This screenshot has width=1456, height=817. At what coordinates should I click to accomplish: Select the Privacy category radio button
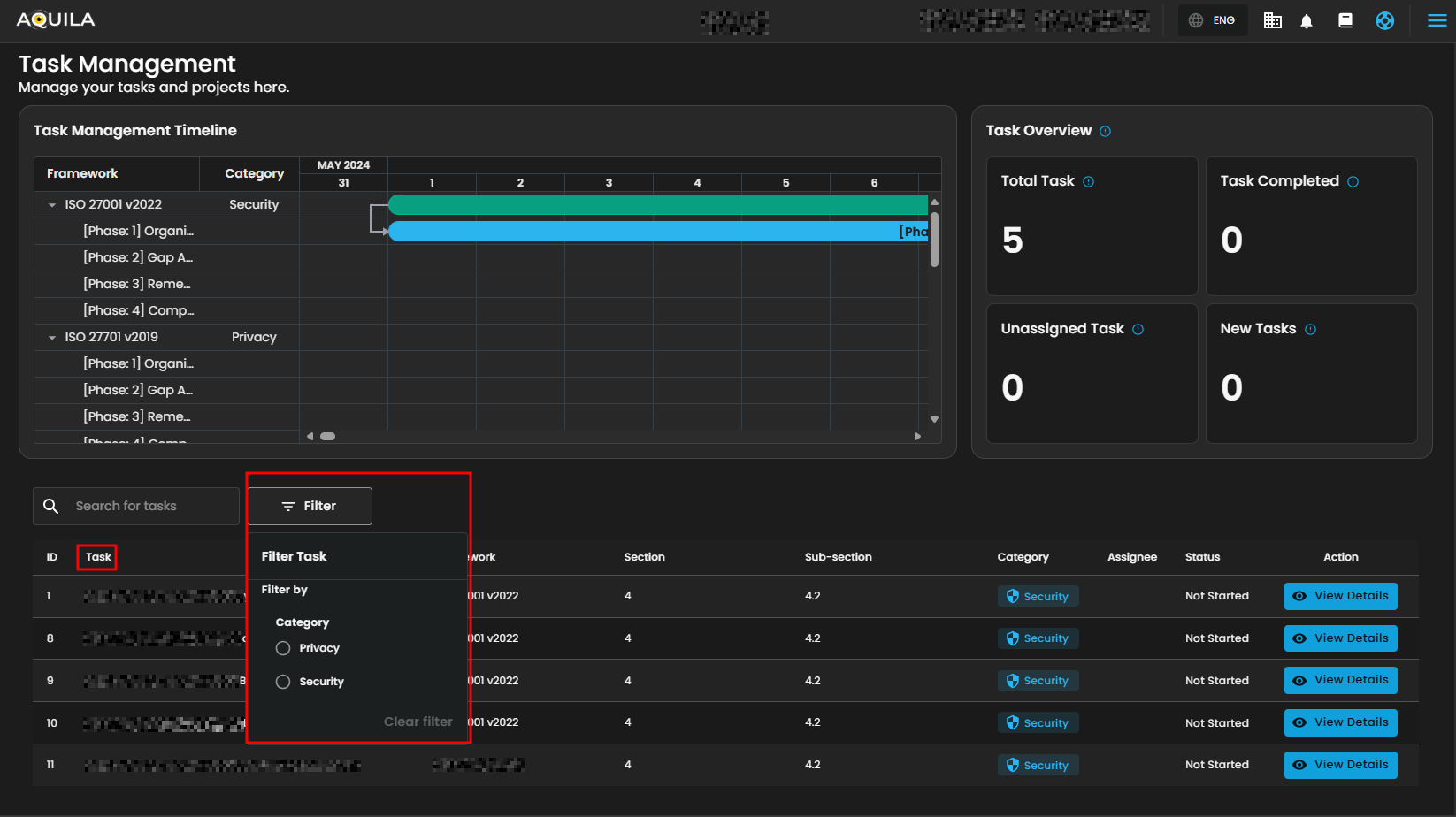click(x=283, y=648)
